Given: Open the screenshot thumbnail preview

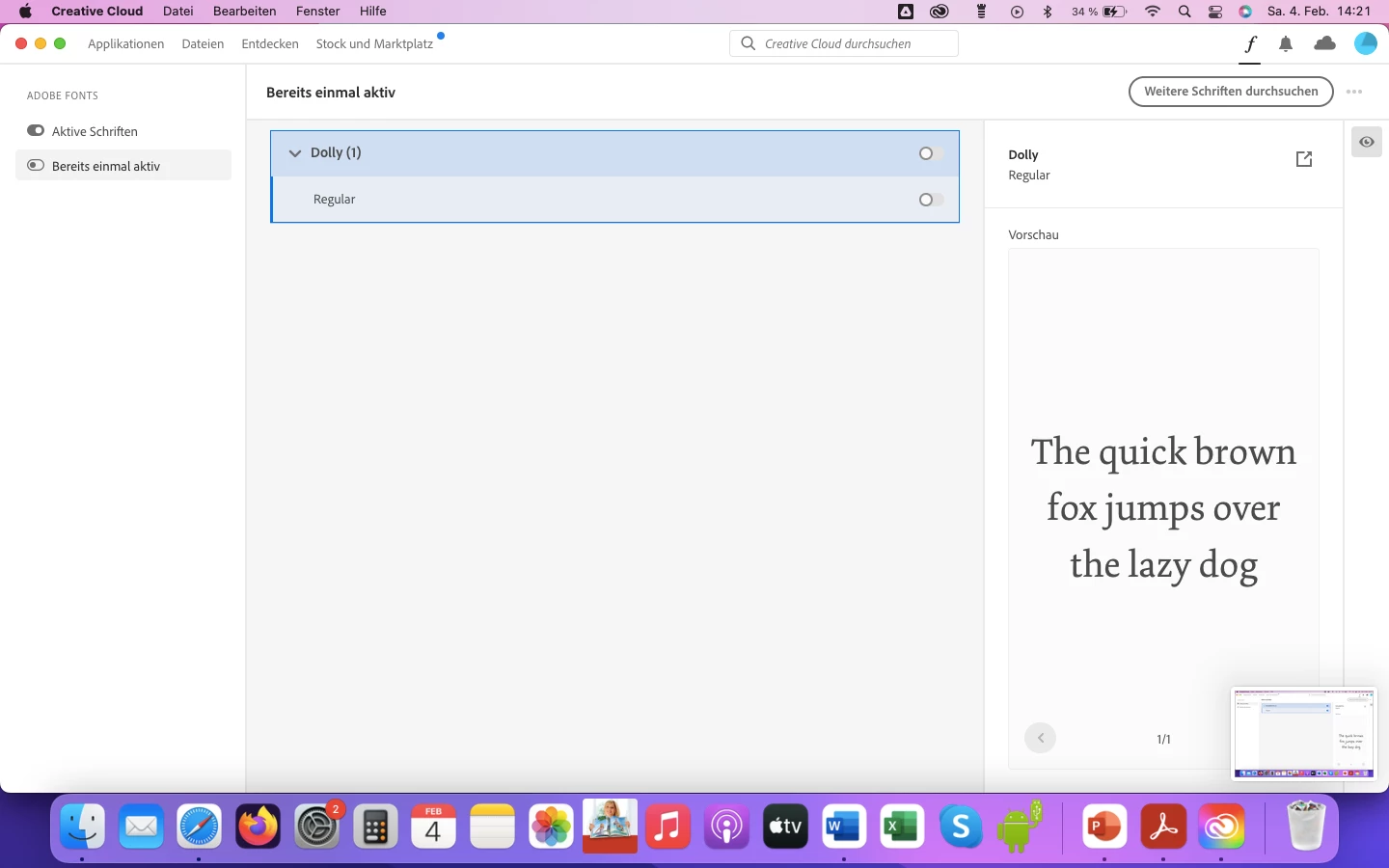Looking at the screenshot, I should click(x=1304, y=733).
